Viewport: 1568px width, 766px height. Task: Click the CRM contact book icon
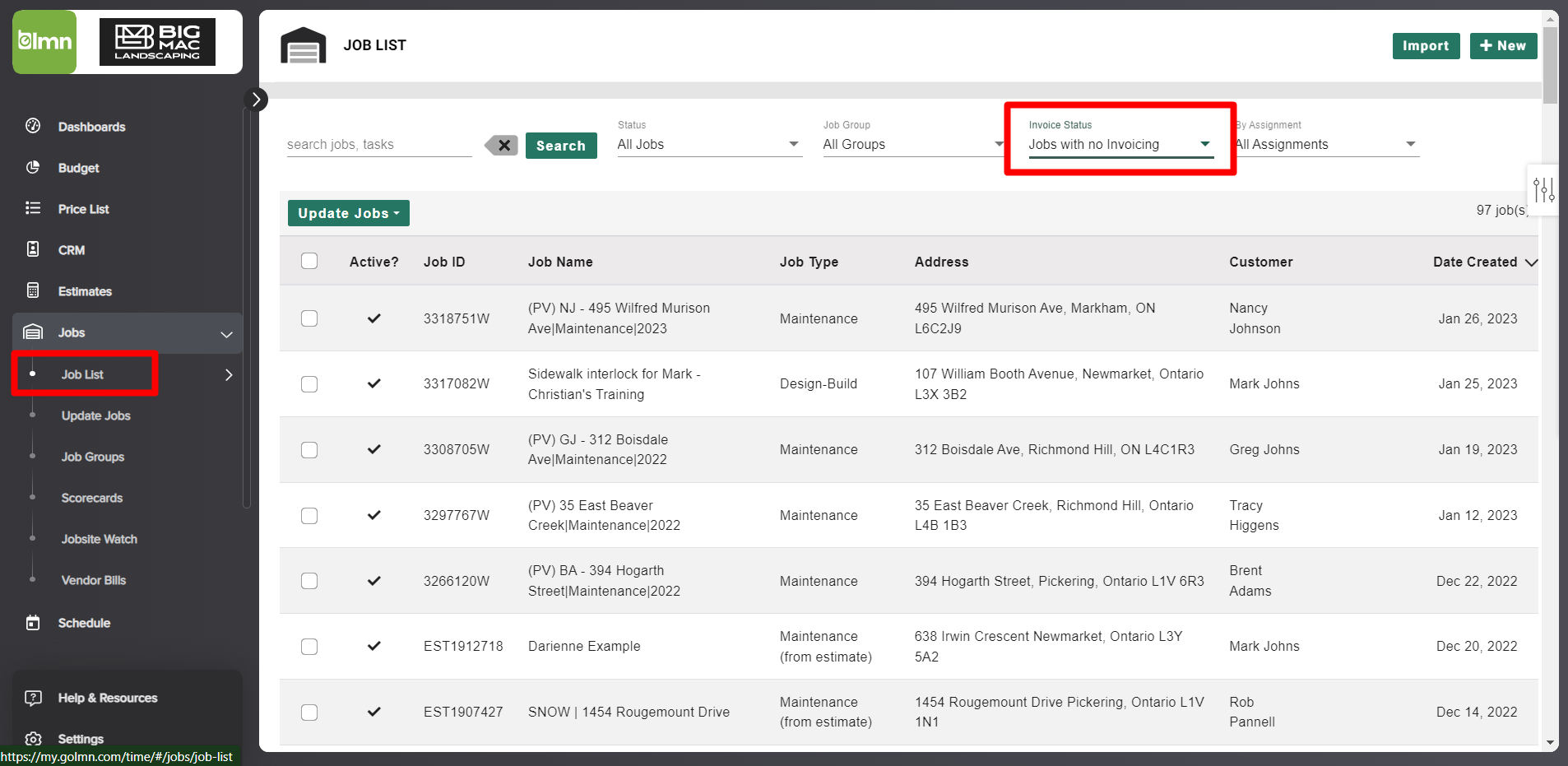[x=33, y=249]
